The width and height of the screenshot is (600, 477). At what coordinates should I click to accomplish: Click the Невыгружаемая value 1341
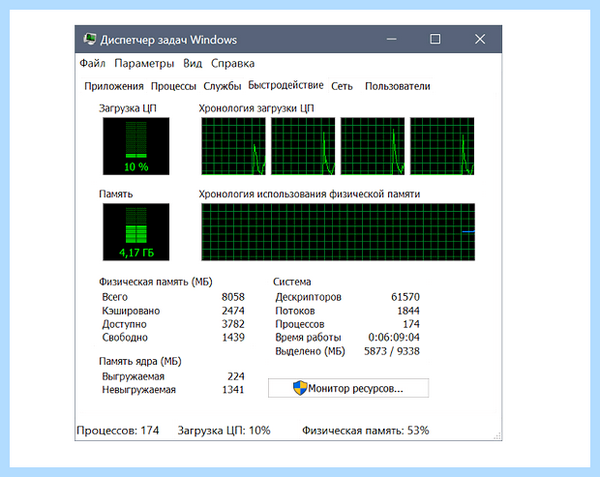[233, 390]
